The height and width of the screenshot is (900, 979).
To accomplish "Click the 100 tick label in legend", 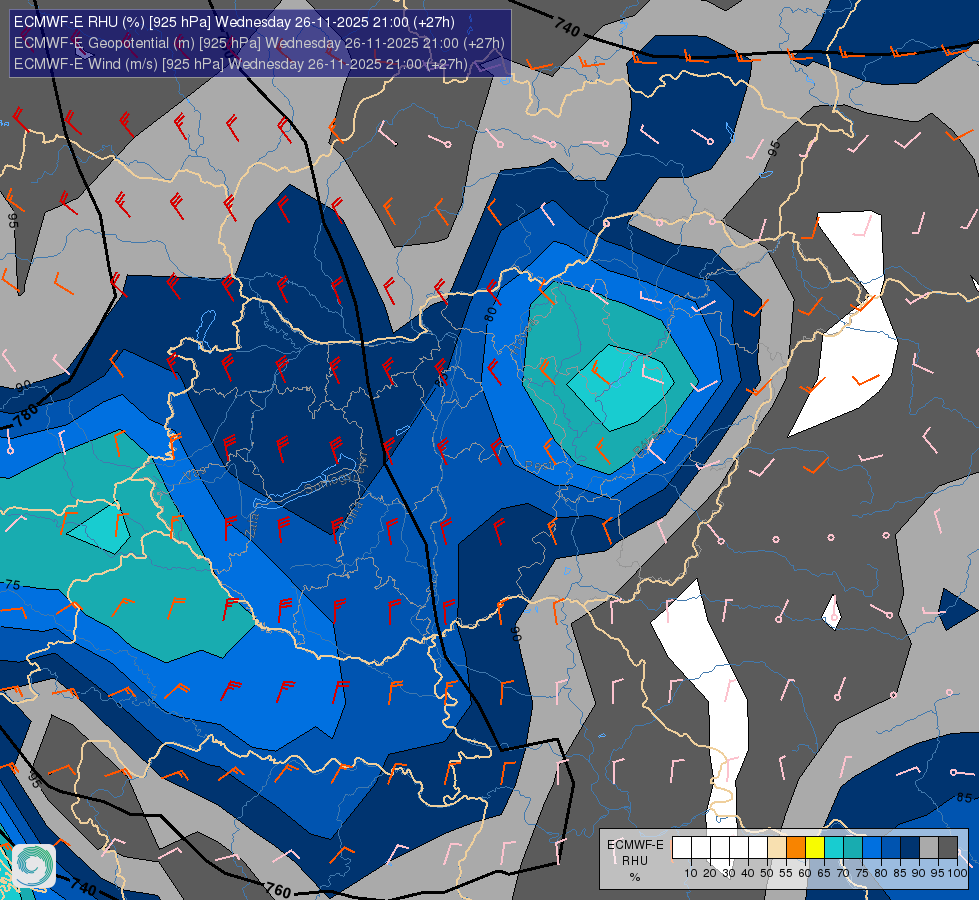I will pos(958,873).
